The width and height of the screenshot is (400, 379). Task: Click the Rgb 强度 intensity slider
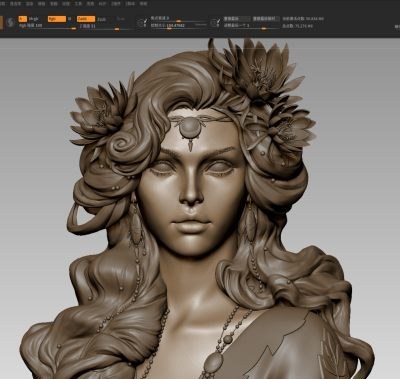click(x=47, y=27)
